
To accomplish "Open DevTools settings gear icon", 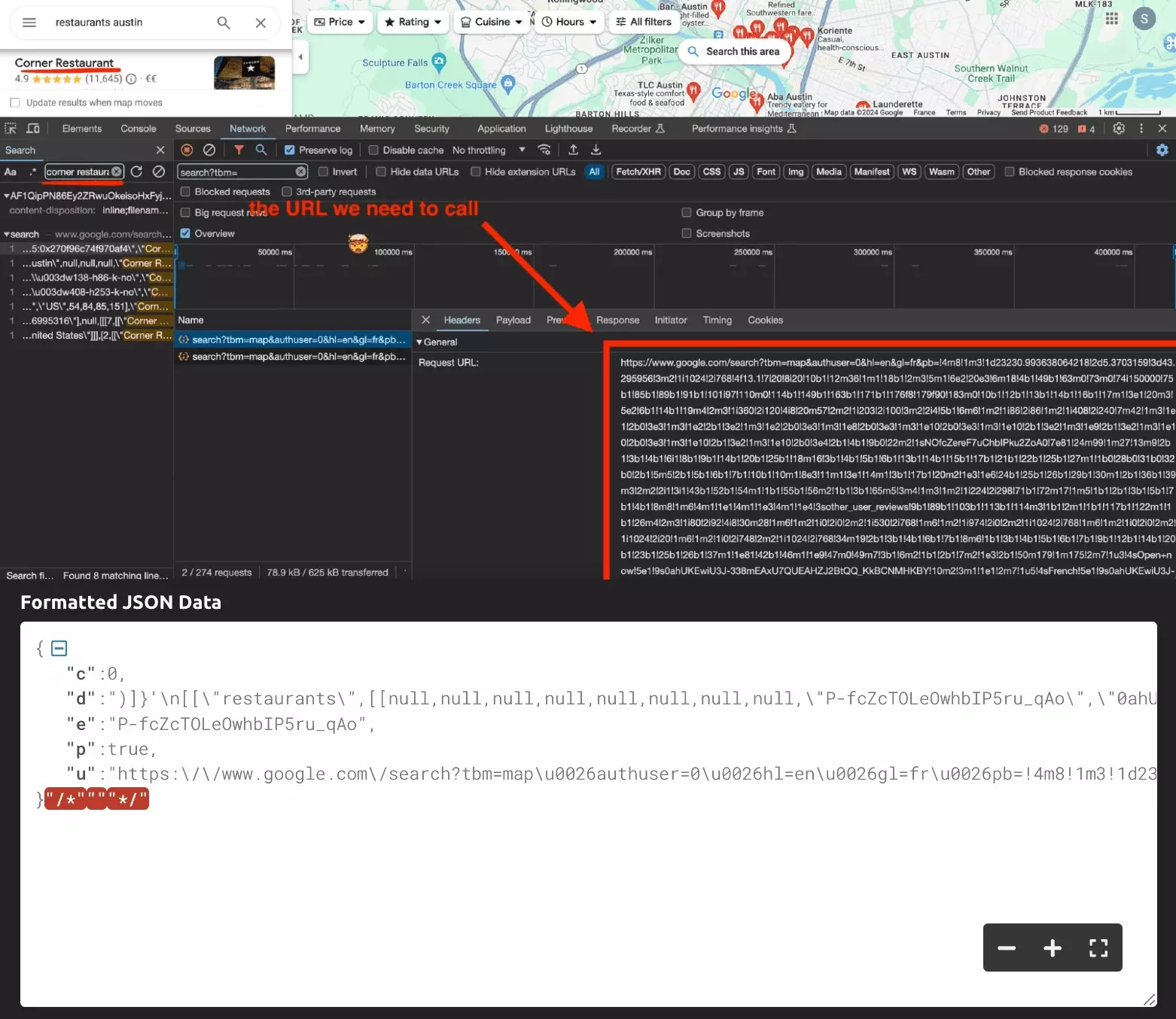I will 1119,129.
